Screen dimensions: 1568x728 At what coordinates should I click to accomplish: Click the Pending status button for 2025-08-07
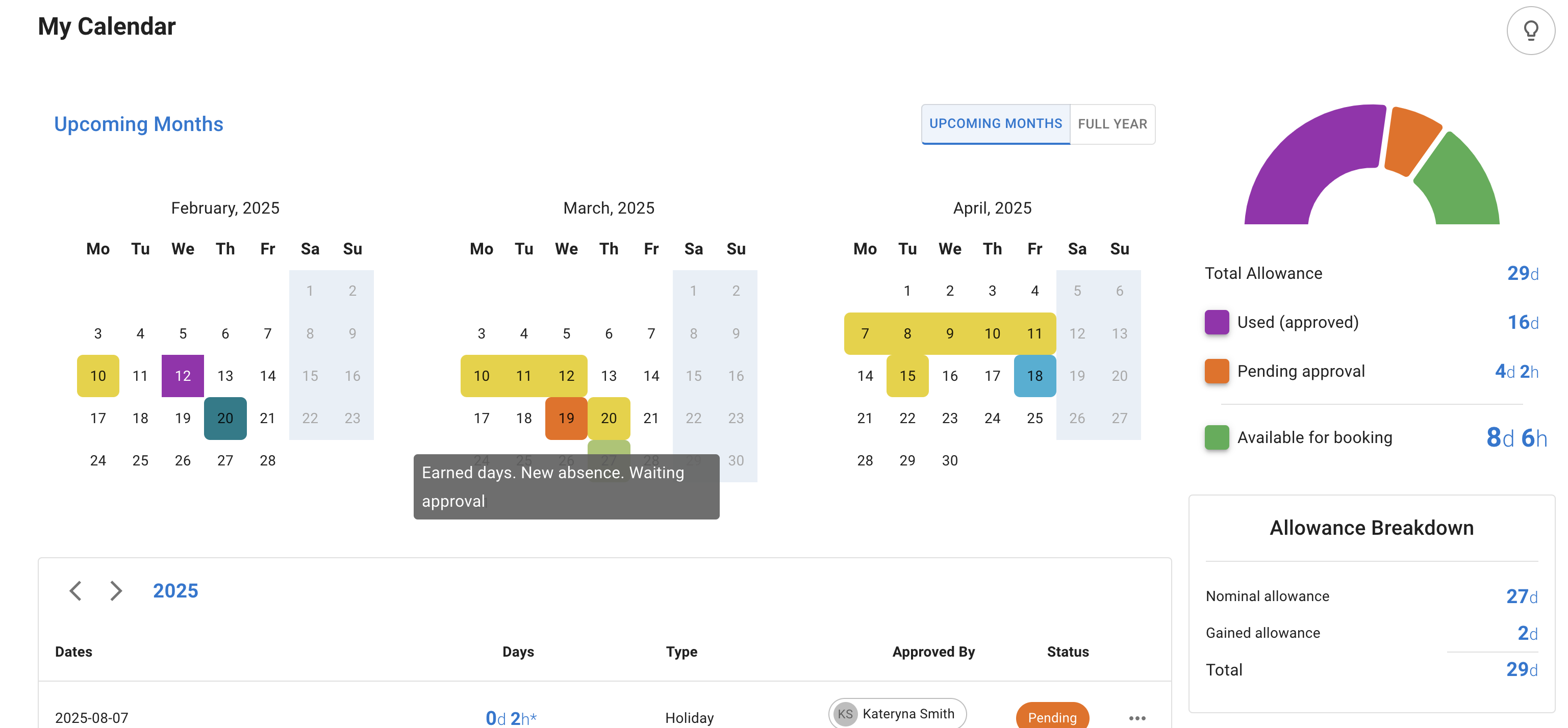1052,717
